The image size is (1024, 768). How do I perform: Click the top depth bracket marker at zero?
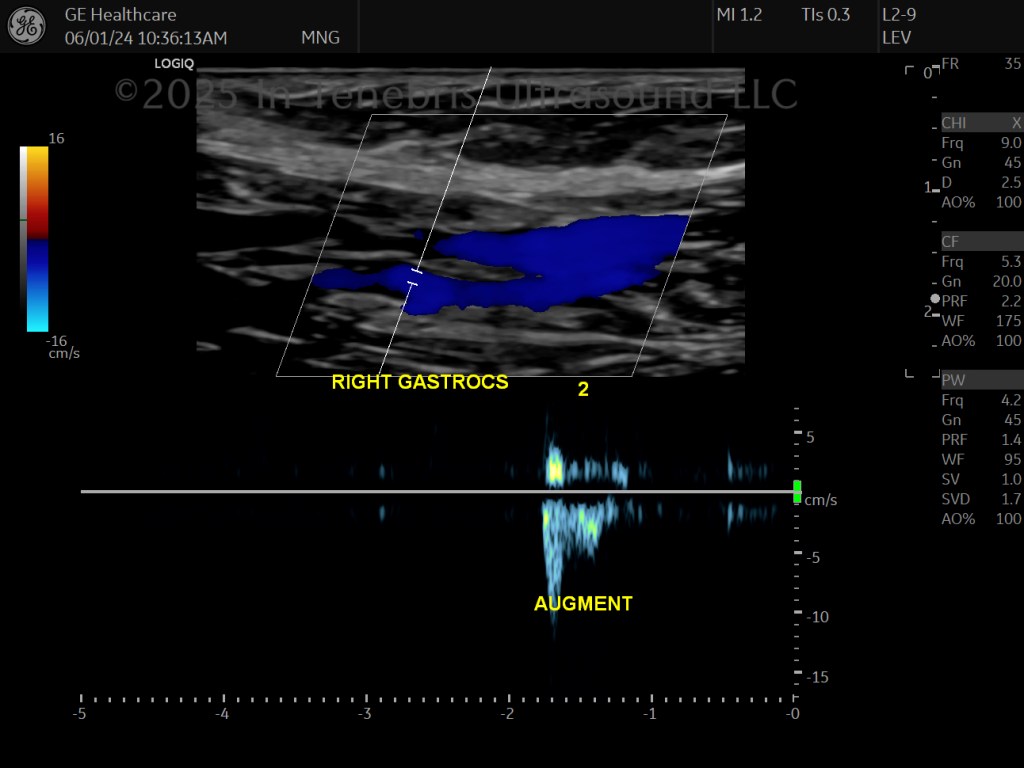[x=909, y=70]
